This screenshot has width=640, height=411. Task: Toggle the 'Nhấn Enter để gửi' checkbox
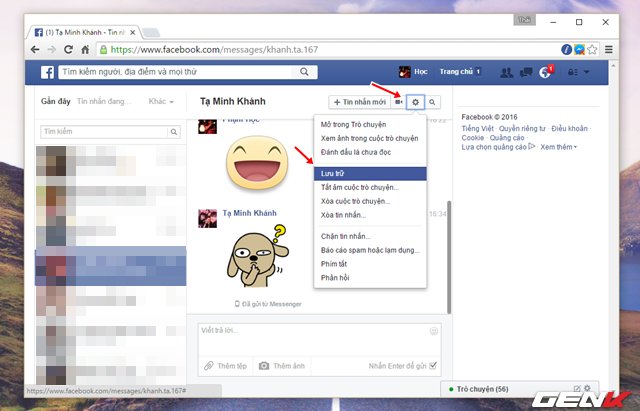[x=434, y=366]
